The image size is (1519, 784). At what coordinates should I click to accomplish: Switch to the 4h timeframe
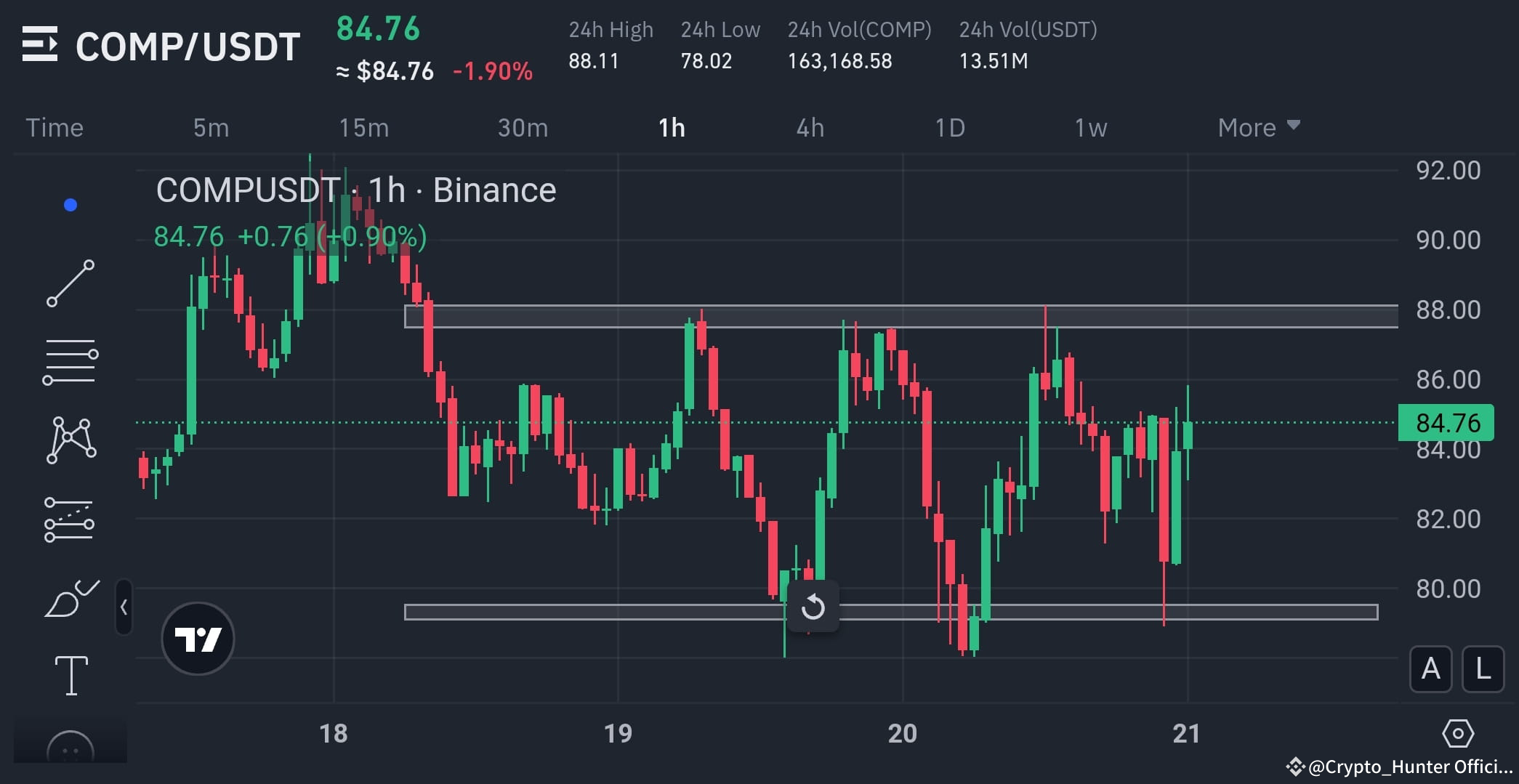[x=810, y=127]
